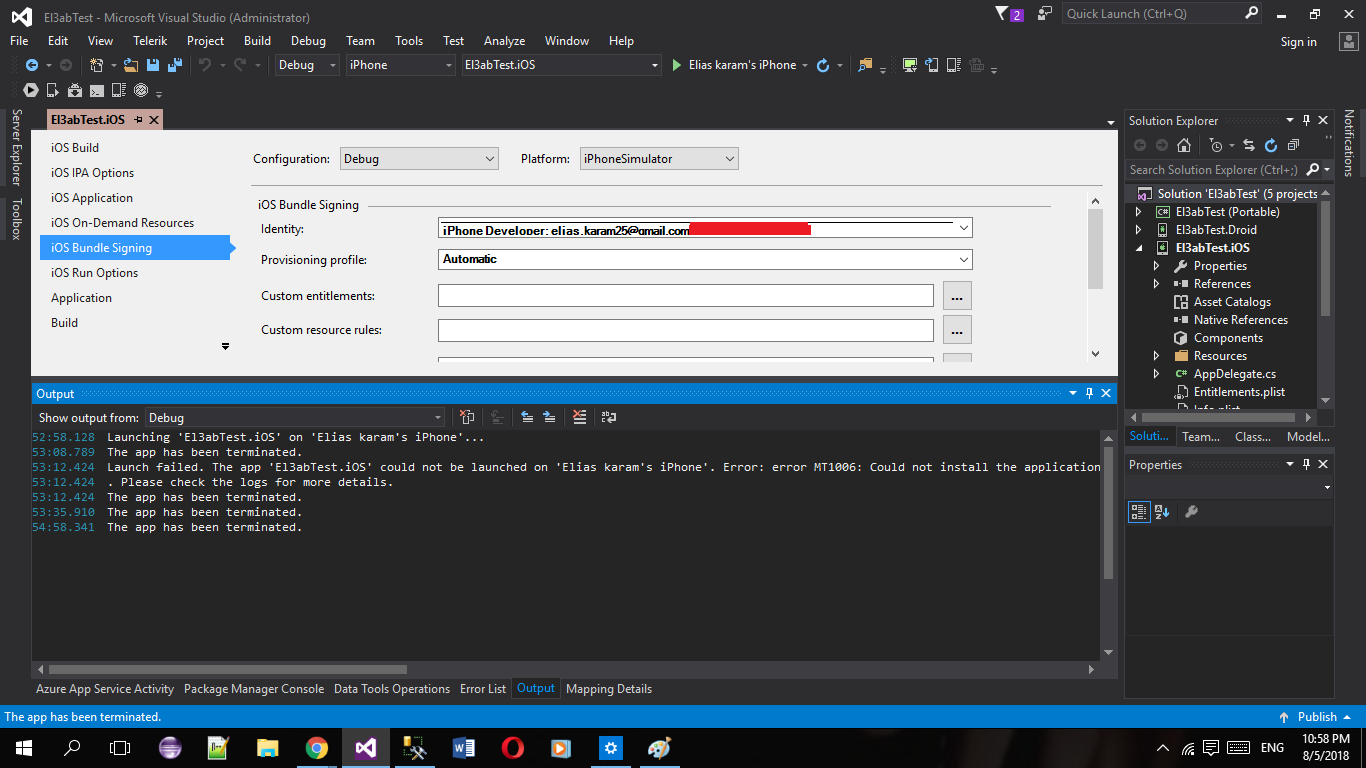Click the Undo arrow in the toolbar

204,65
